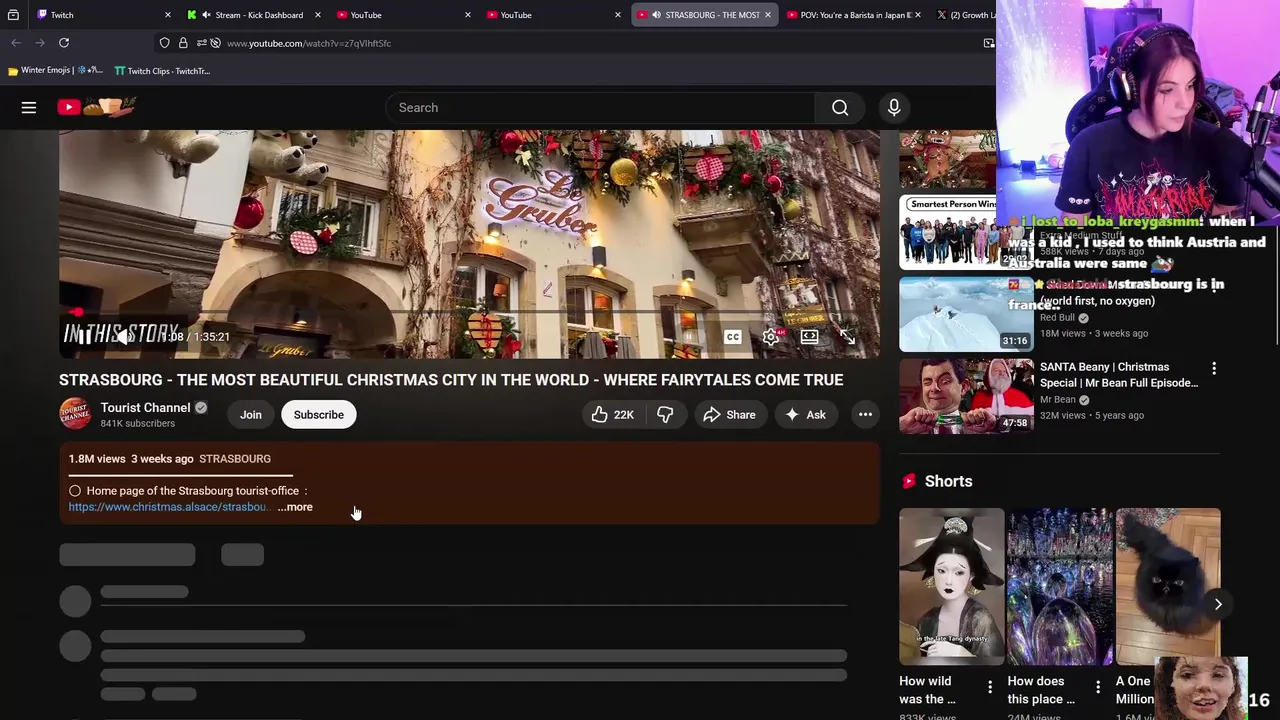Ask about this video
The width and height of the screenshot is (1280, 720).
tap(805, 415)
